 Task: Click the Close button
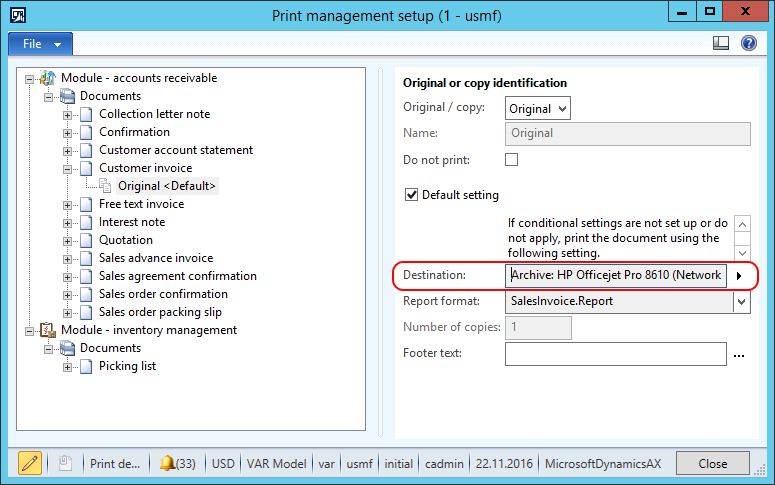pos(712,463)
